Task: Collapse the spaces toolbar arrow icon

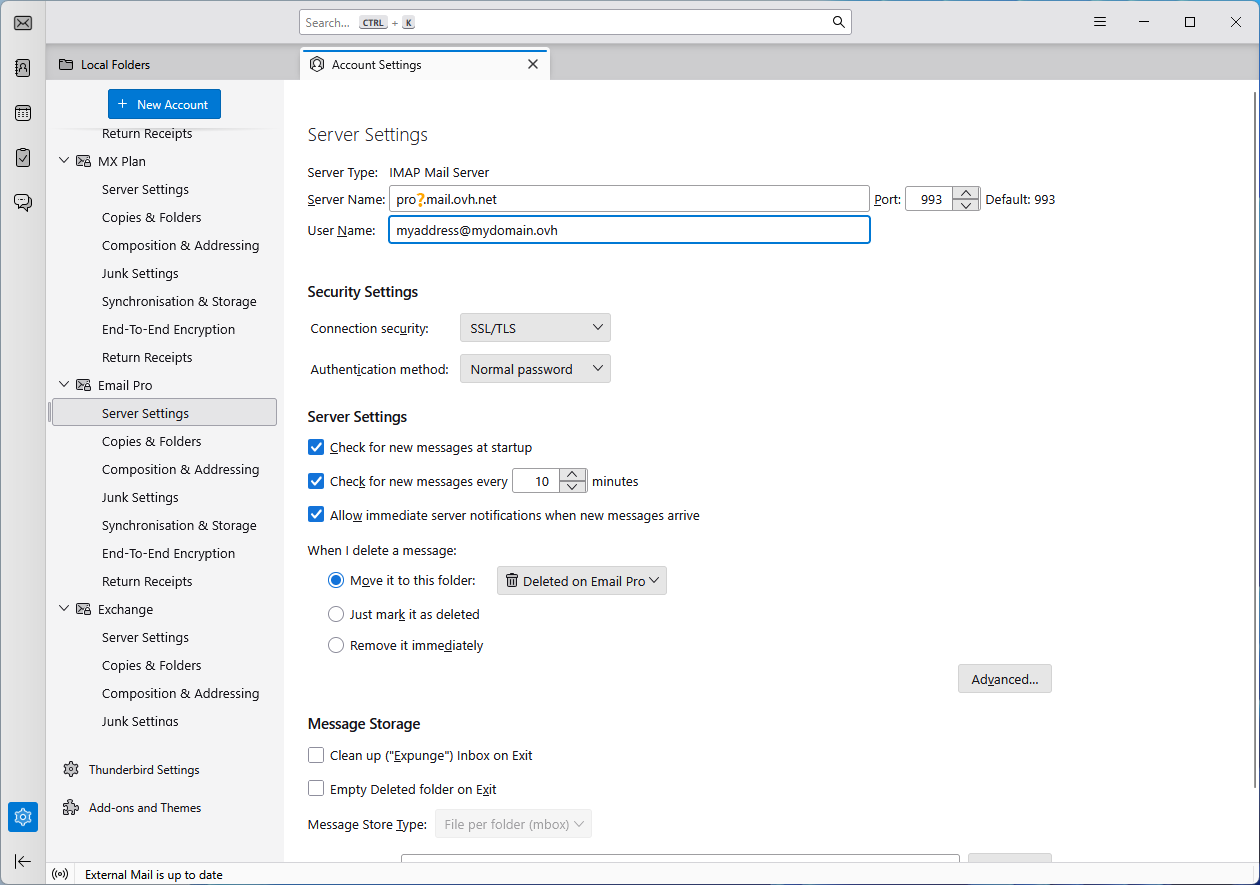Action: 23,861
